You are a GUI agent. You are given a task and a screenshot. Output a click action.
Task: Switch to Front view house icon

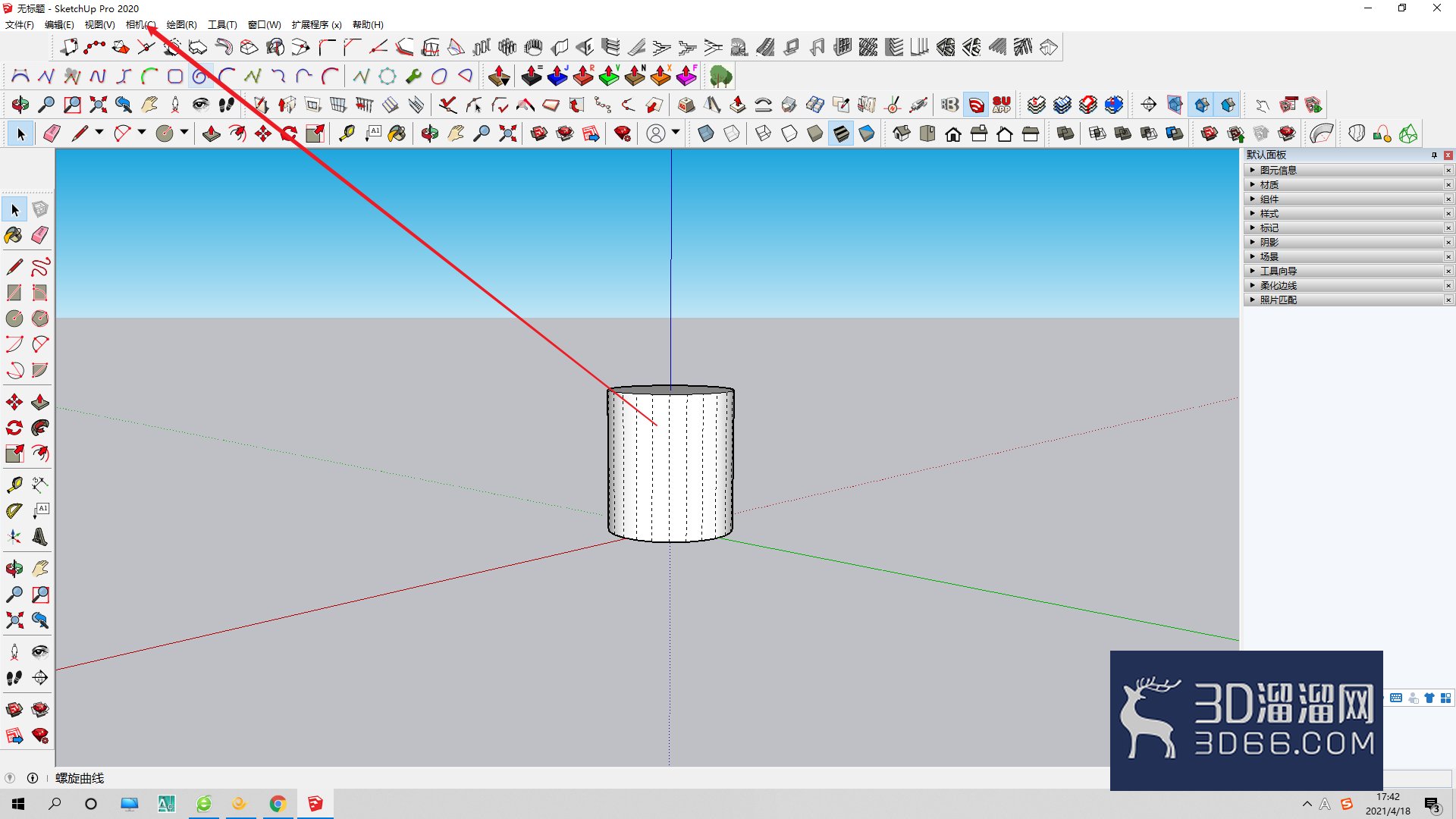(953, 134)
